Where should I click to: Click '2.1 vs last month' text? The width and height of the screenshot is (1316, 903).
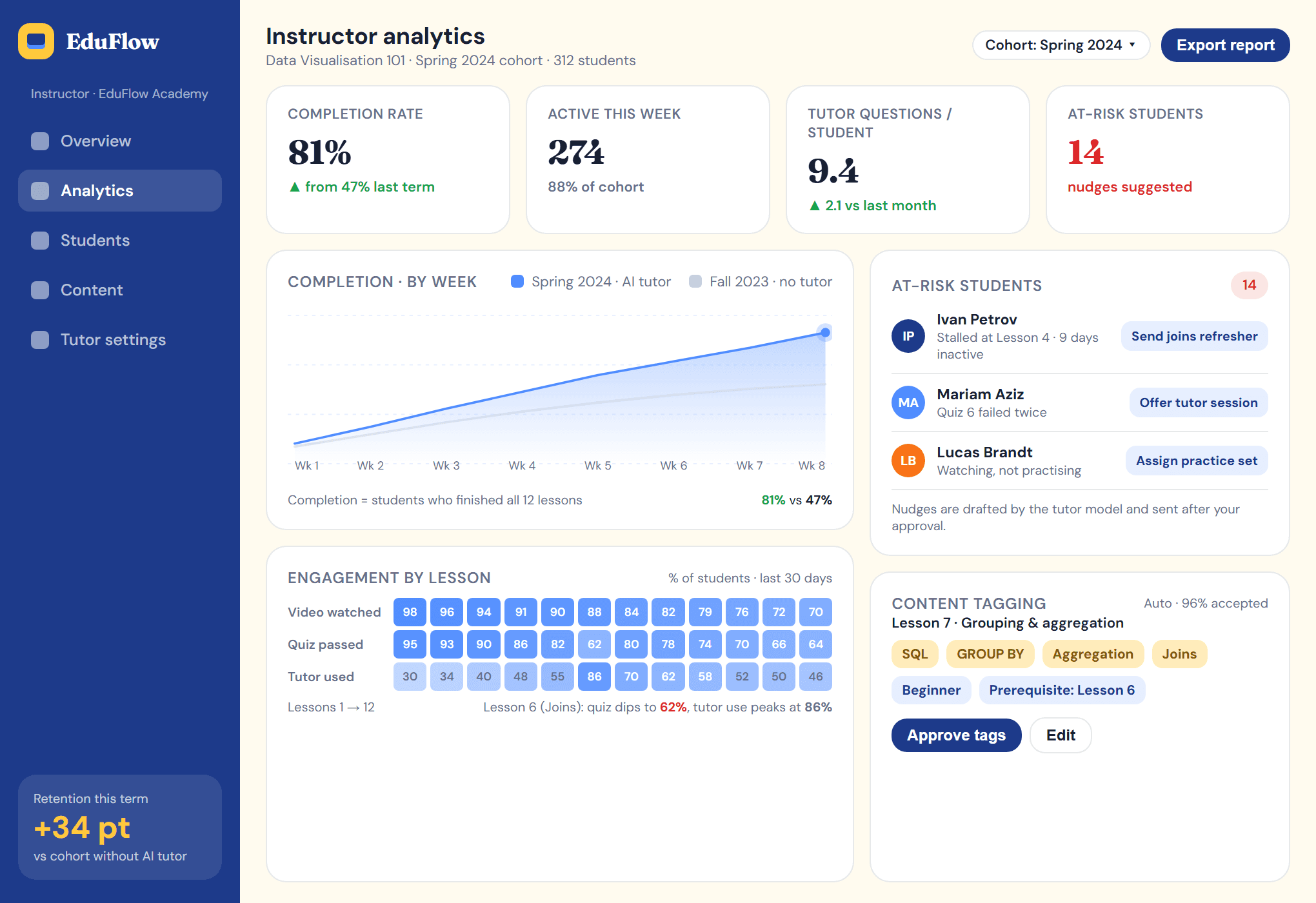coord(881,206)
